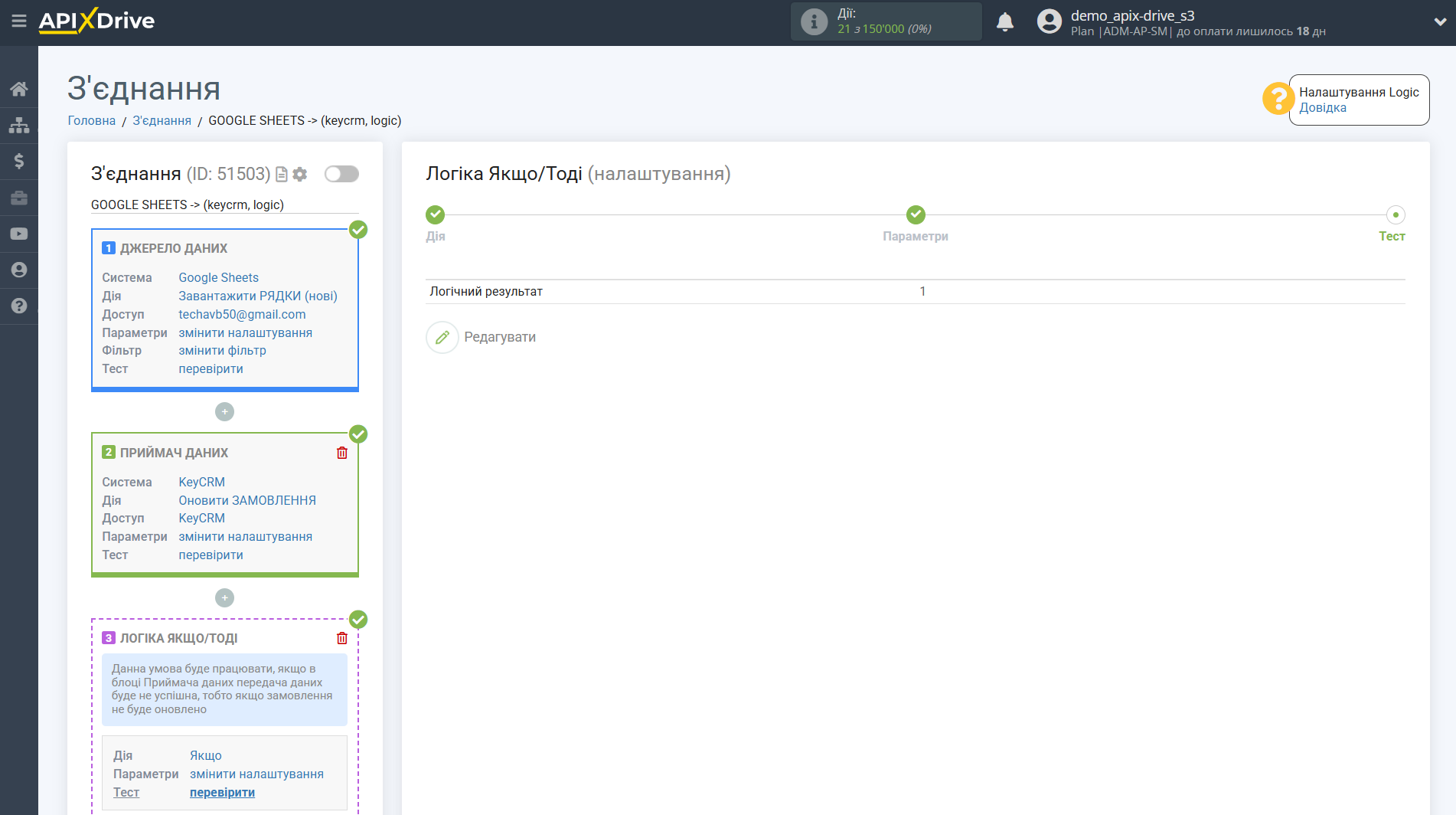
Task: Click logic змінити налаштування link
Action: (x=256, y=774)
